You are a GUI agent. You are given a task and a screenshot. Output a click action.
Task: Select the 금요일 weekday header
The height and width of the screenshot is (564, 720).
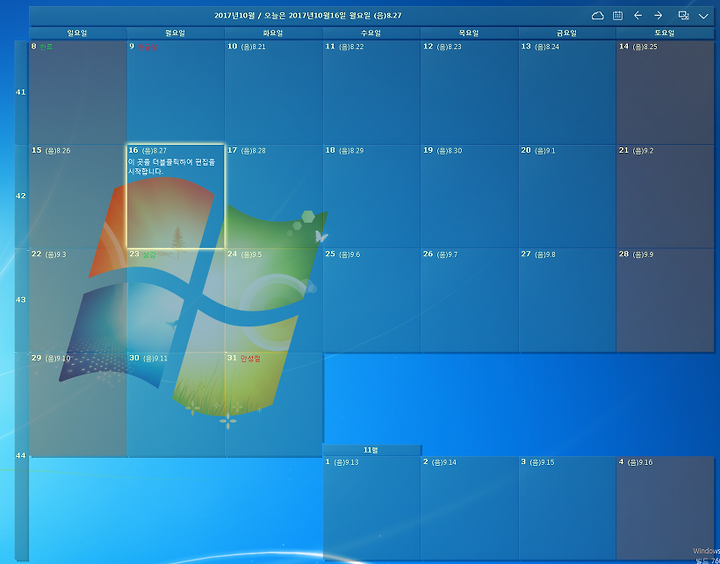tap(567, 33)
